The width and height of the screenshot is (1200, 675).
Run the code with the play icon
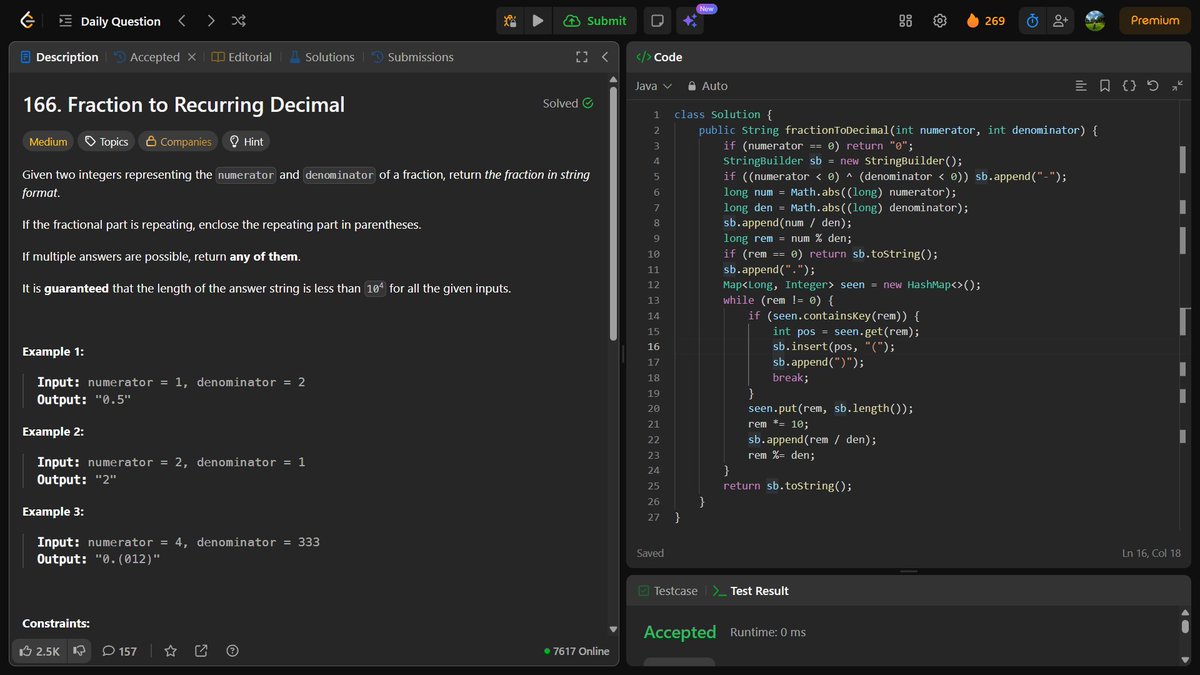pos(539,20)
